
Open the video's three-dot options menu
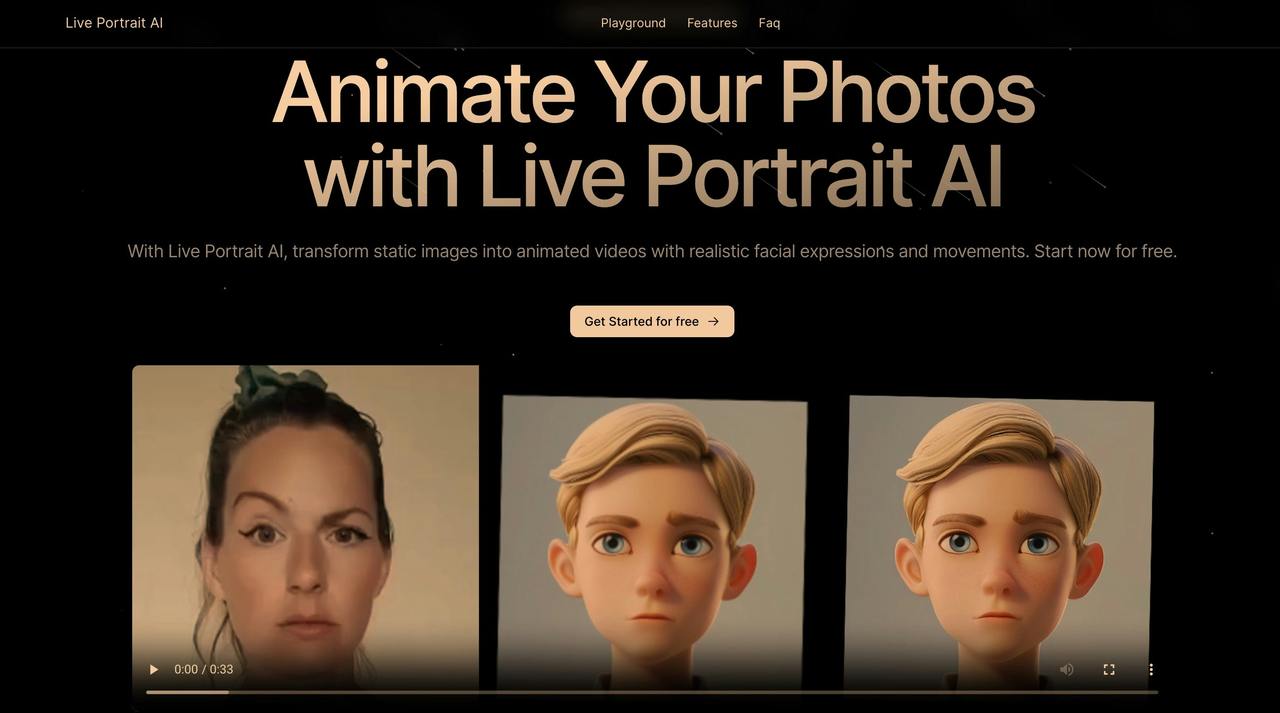tap(1151, 669)
